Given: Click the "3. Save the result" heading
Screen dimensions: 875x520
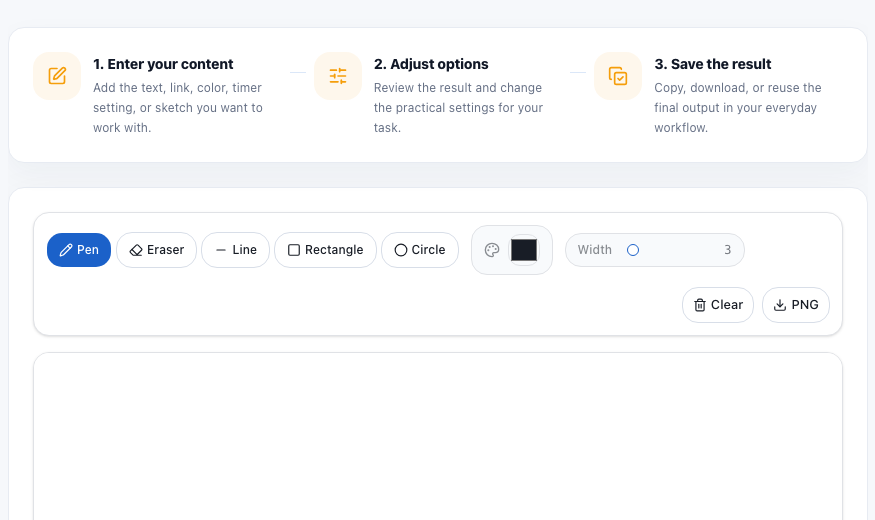Looking at the screenshot, I should (x=713, y=64).
